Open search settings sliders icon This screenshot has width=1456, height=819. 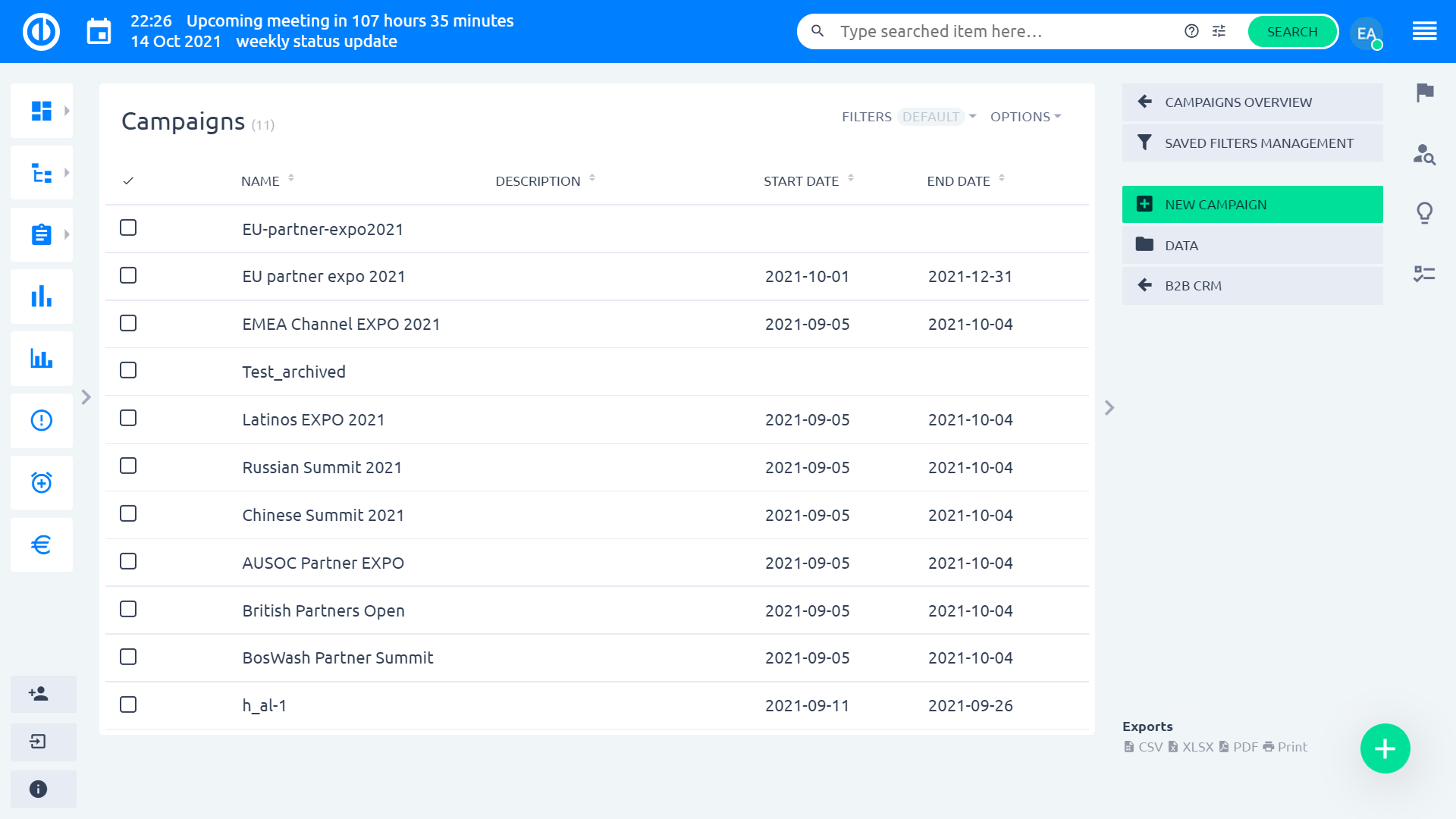(x=1219, y=31)
